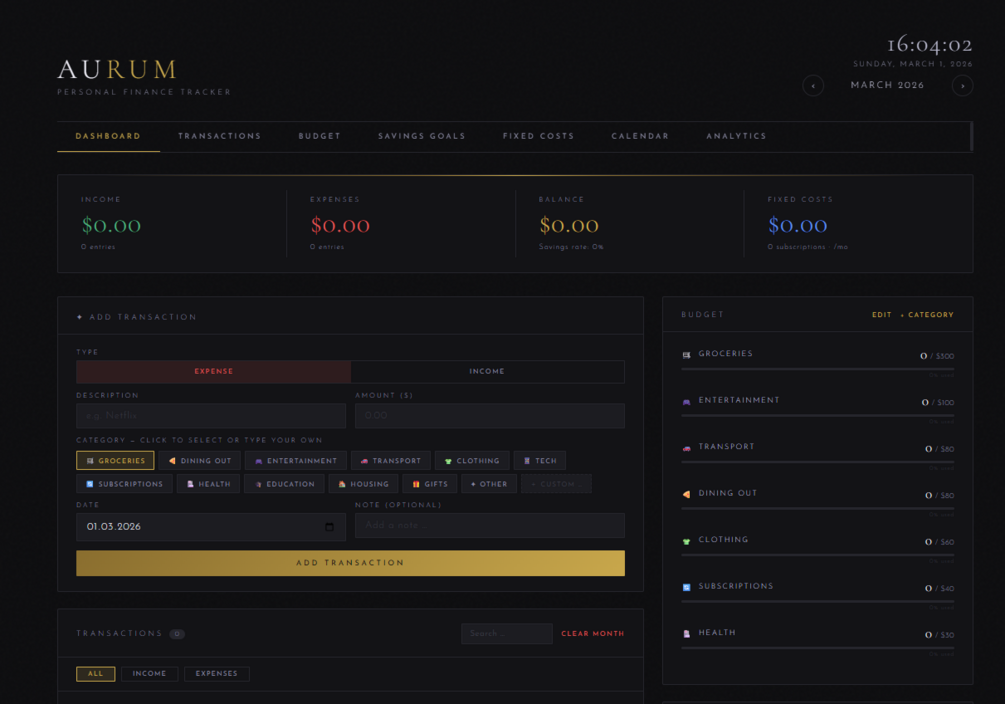Filter transactions by All
The width and height of the screenshot is (1005, 704).
click(x=96, y=674)
